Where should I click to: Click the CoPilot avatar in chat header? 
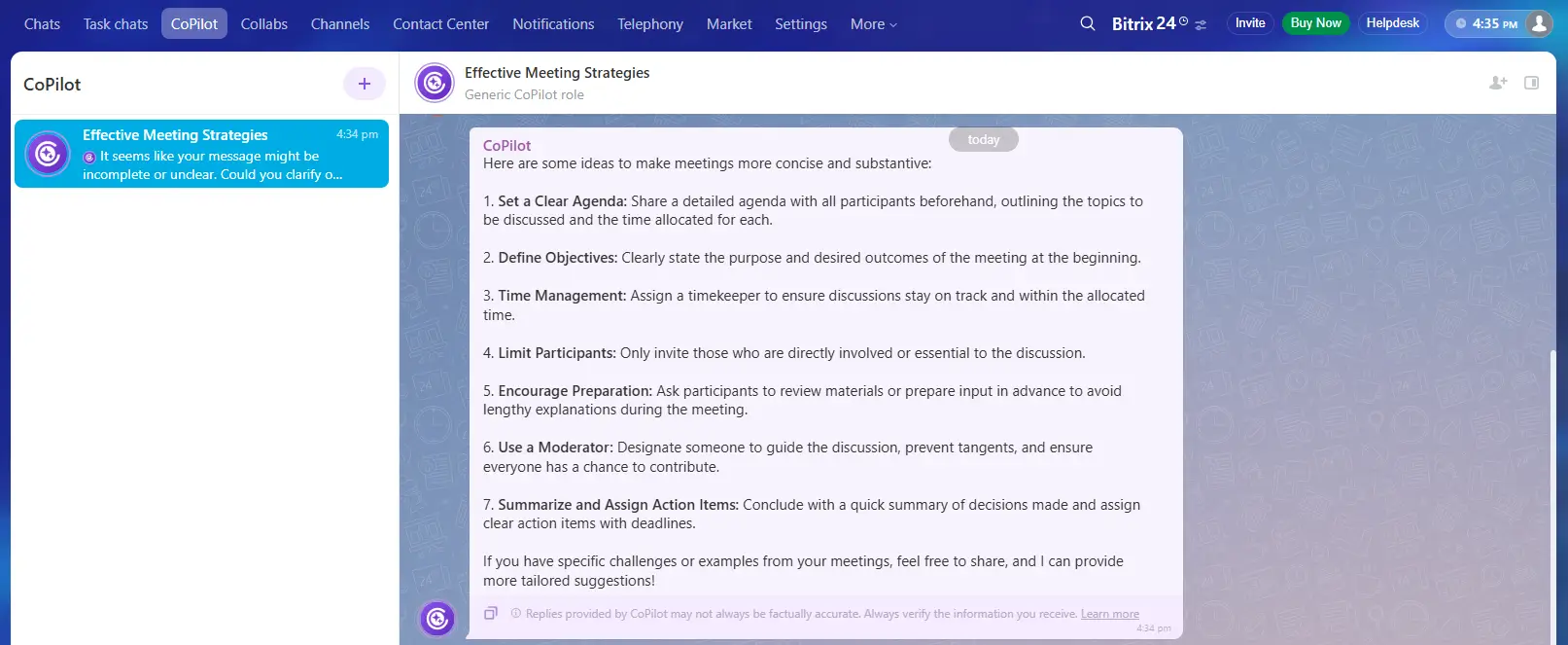tap(435, 83)
